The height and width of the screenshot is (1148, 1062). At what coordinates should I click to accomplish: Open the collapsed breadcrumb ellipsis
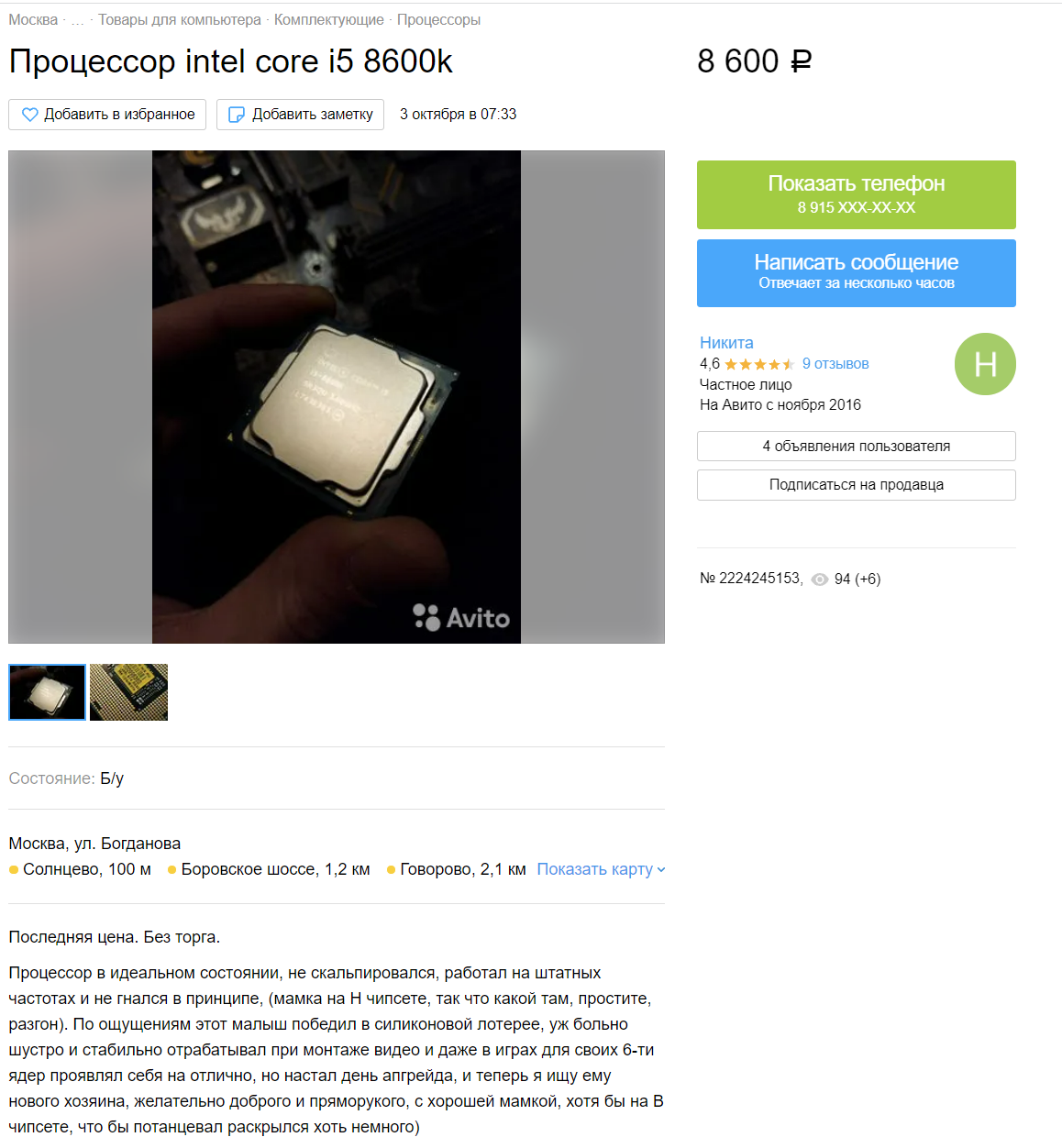click(78, 20)
